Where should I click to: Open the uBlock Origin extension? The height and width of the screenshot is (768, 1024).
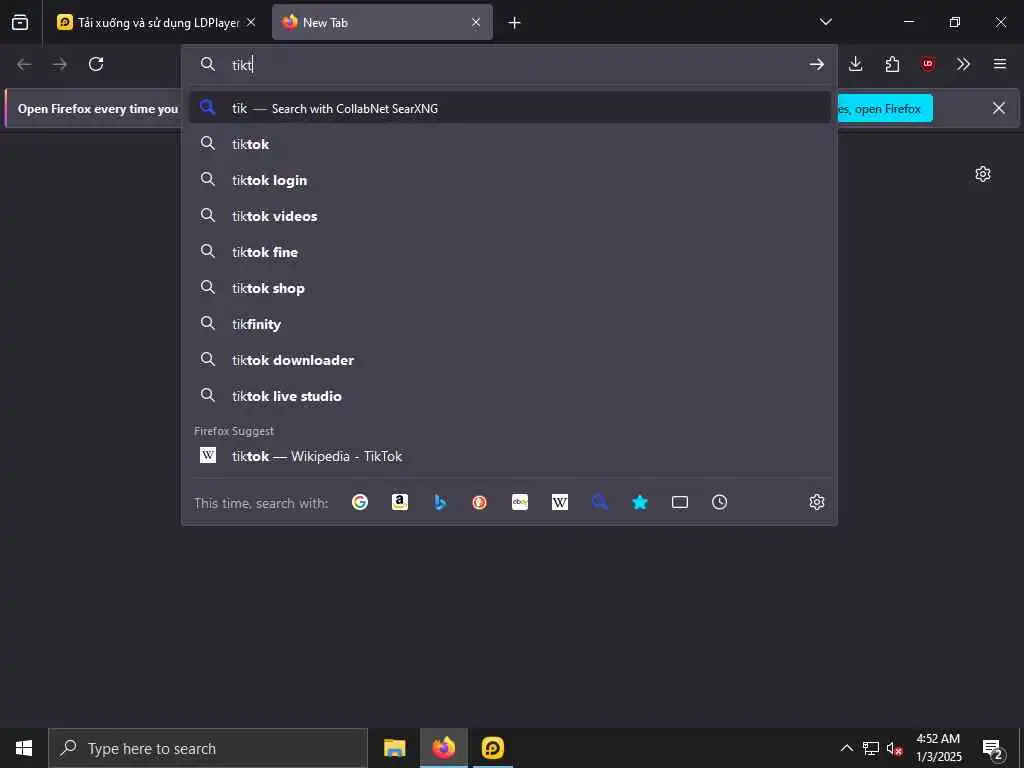click(927, 64)
